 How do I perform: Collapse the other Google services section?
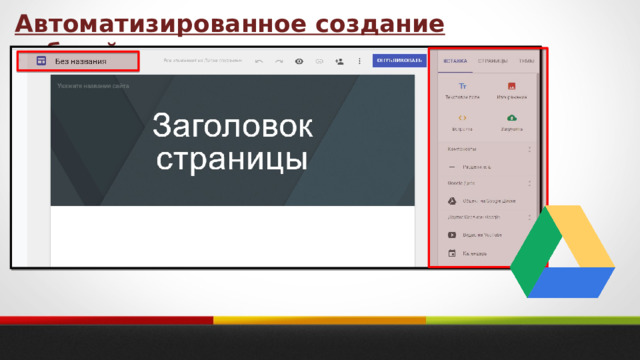(x=529, y=217)
